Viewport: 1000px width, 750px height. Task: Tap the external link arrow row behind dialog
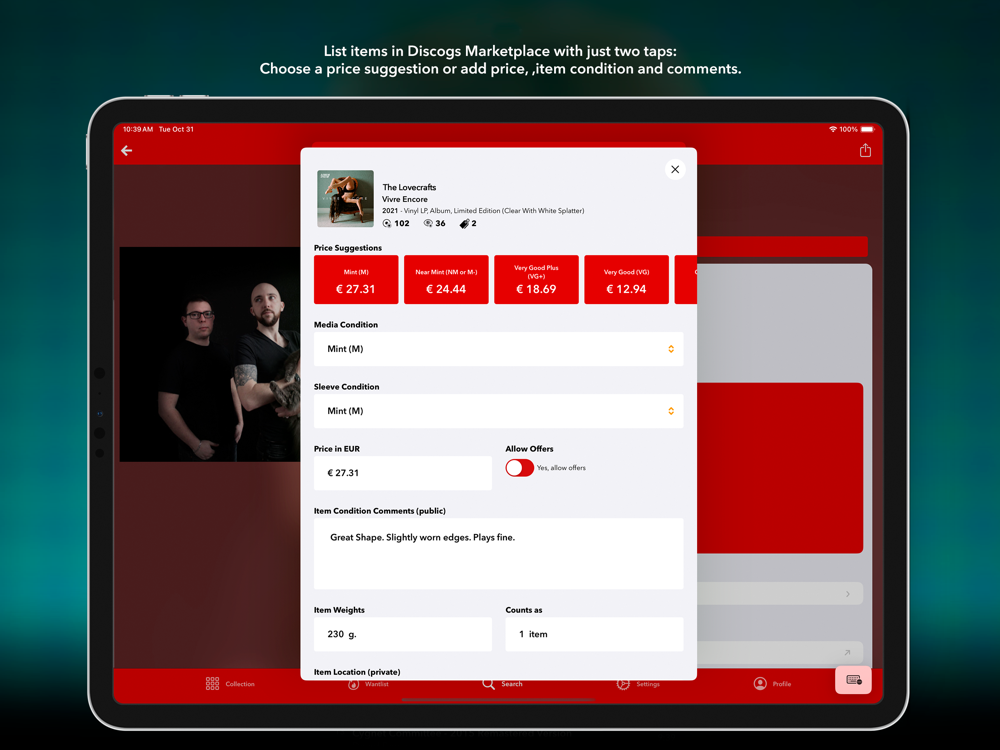pyautogui.click(x=780, y=652)
